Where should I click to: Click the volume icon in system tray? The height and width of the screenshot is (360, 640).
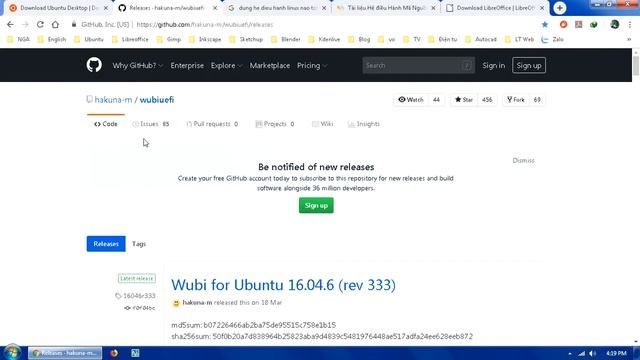(x=593, y=353)
